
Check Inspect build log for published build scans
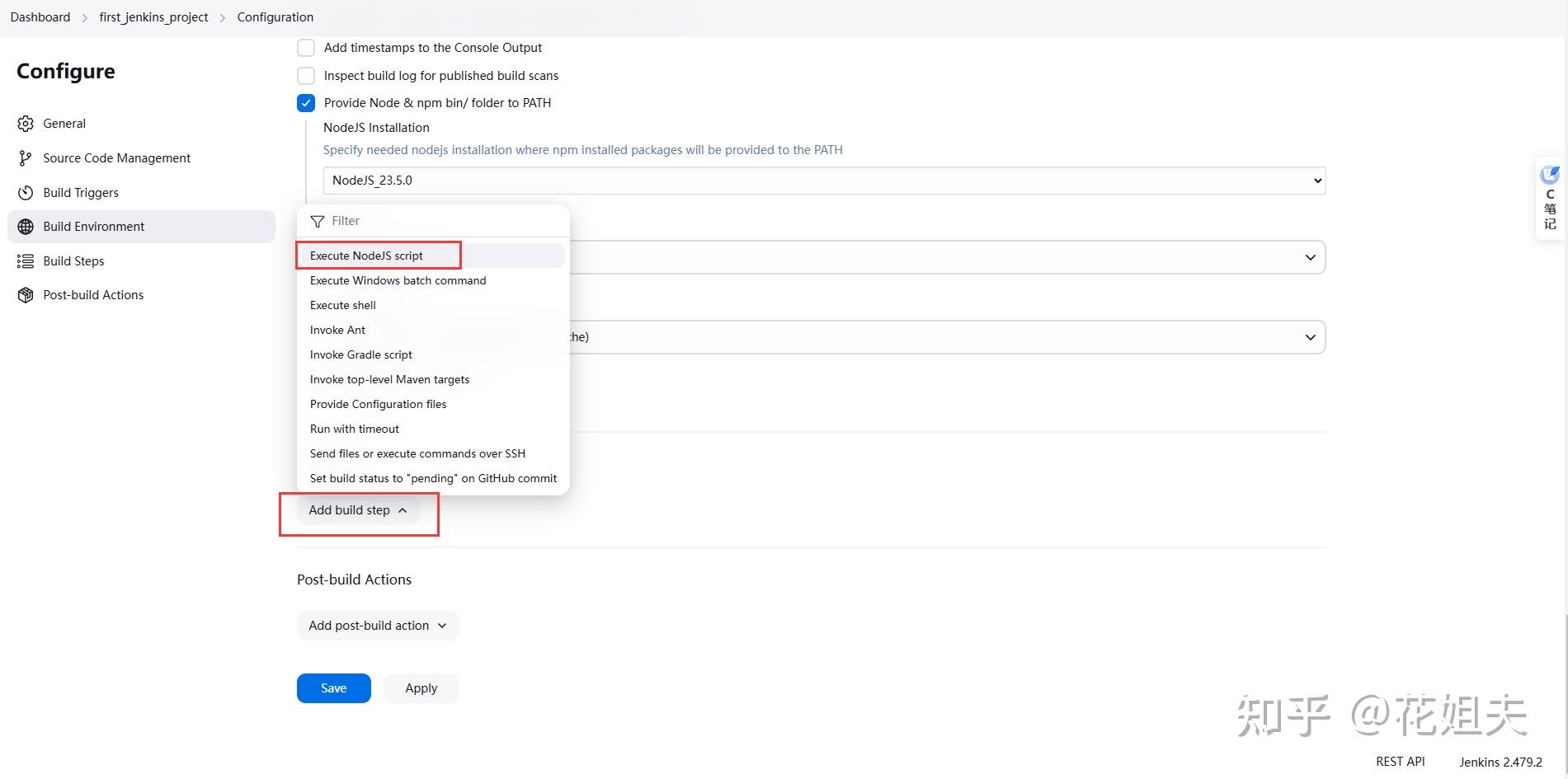pyautogui.click(x=306, y=75)
